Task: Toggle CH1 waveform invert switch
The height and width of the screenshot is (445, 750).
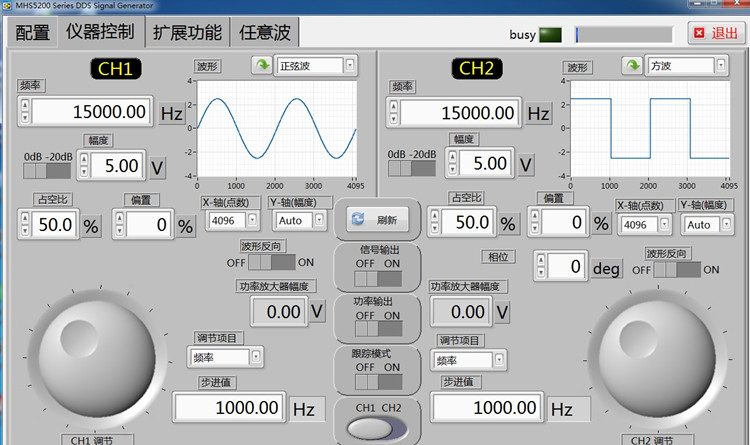Action: coord(271,262)
